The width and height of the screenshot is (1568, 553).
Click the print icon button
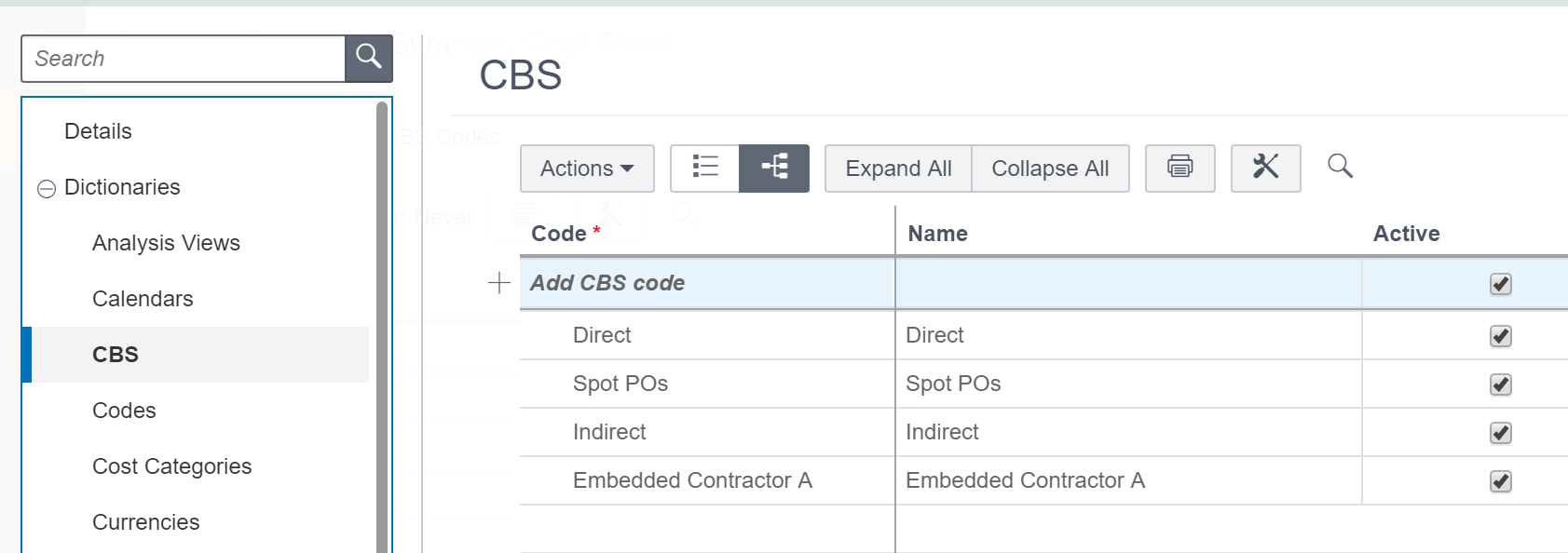pyautogui.click(x=1179, y=168)
